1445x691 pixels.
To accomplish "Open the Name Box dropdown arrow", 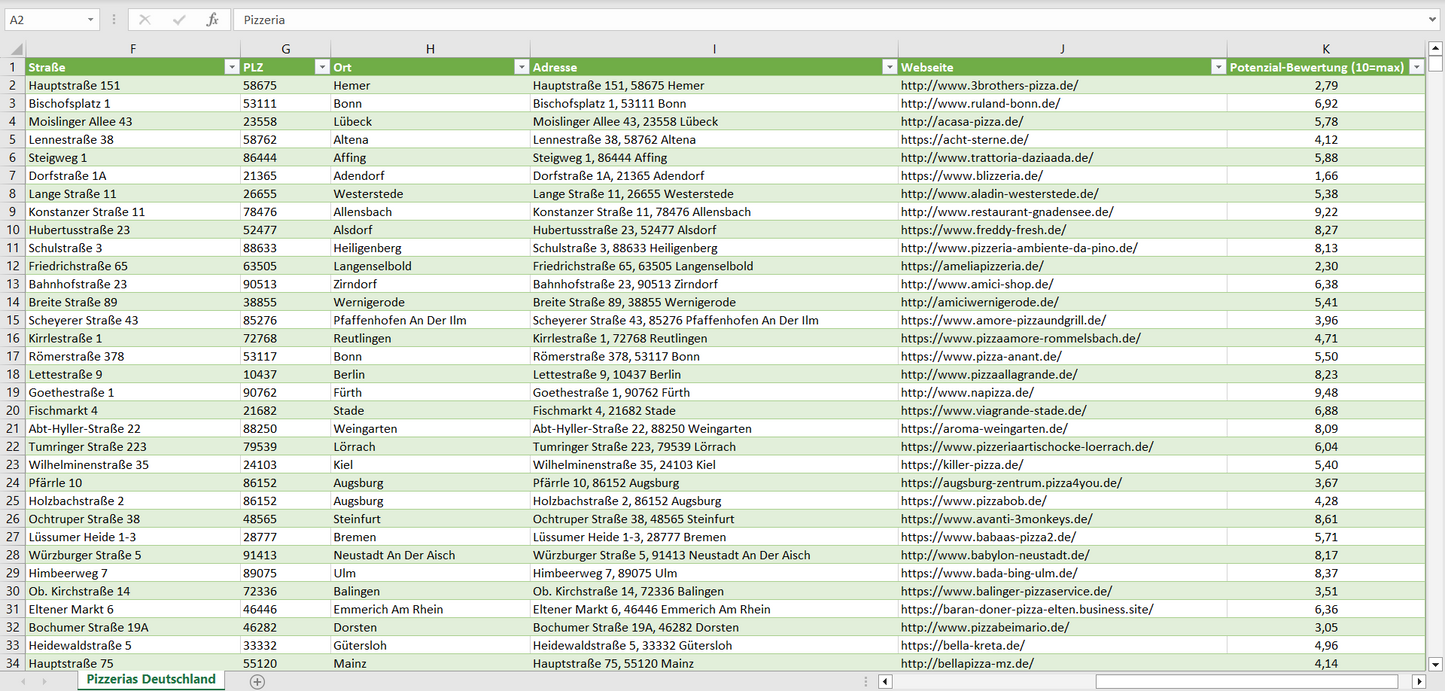I will pyautogui.click(x=91, y=20).
